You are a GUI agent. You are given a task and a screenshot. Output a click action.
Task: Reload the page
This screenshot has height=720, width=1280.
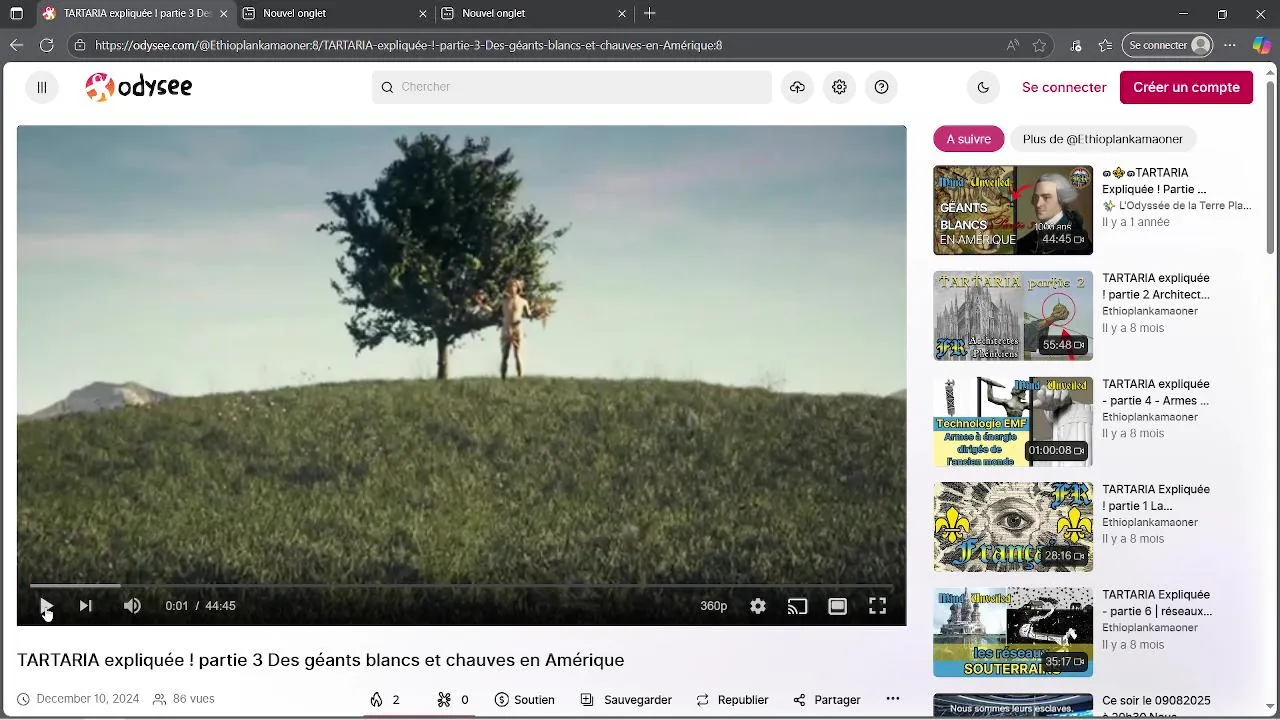click(x=46, y=45)
